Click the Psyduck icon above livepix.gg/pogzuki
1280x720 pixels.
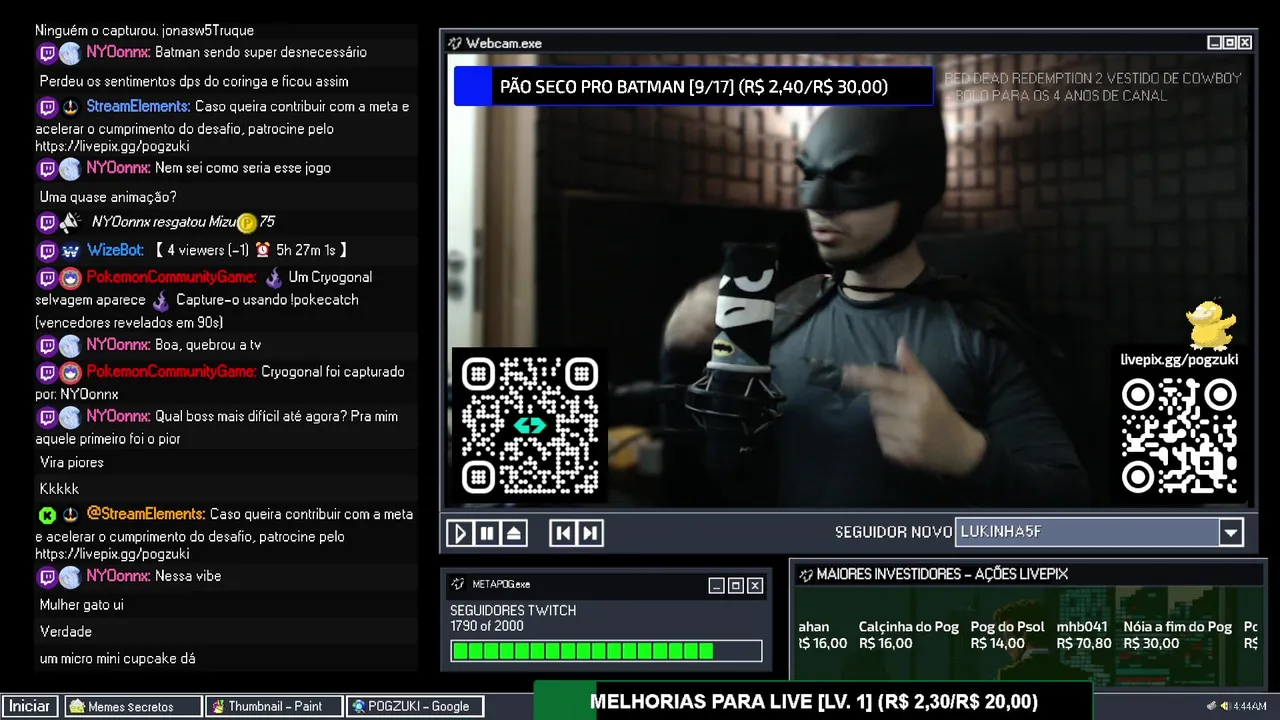point(1211,323)
